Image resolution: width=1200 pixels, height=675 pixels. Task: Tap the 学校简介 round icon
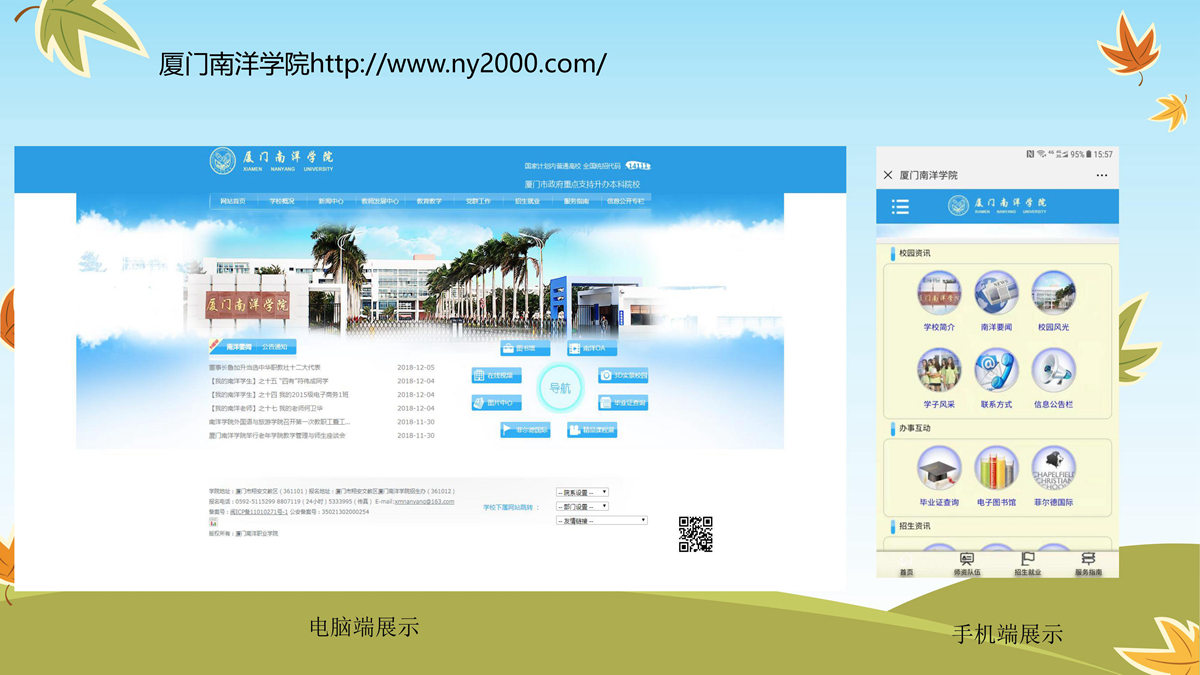click(939, 293)
